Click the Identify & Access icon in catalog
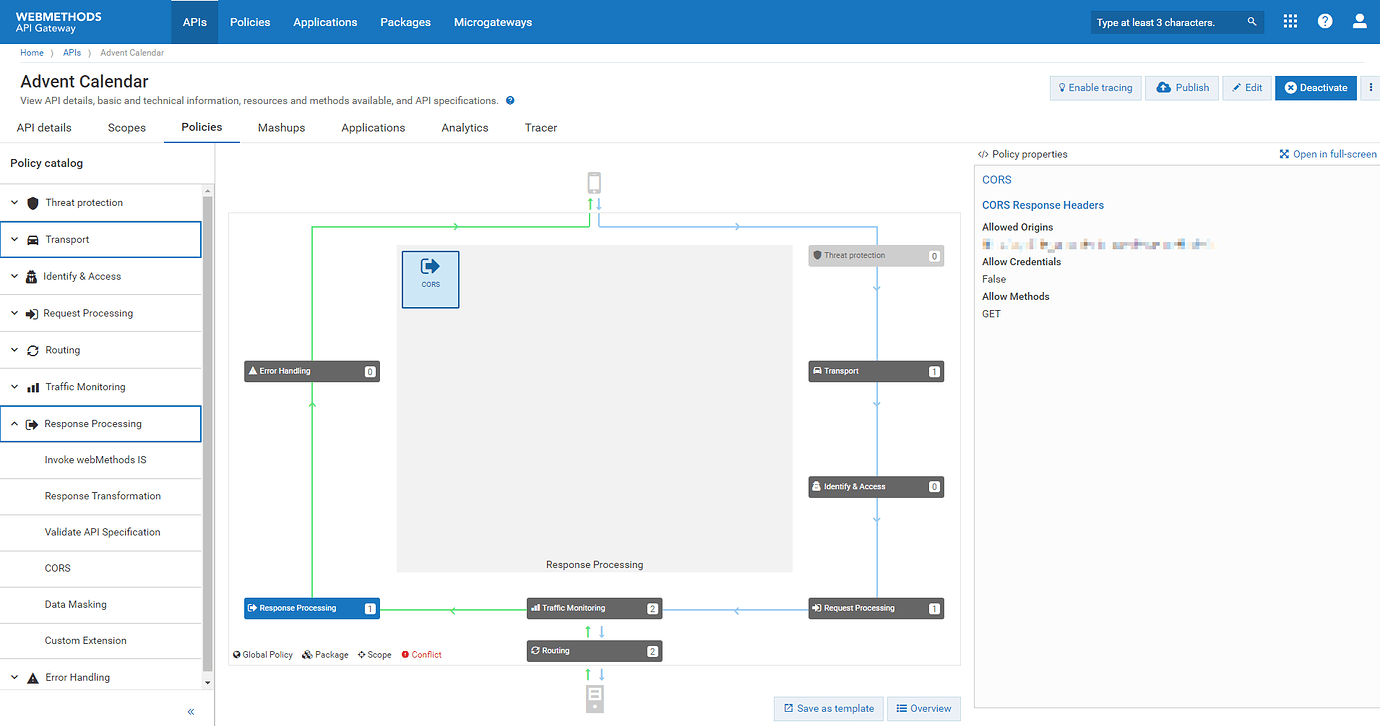Screen dimensions: 1380x726 [x=32, y=277]
